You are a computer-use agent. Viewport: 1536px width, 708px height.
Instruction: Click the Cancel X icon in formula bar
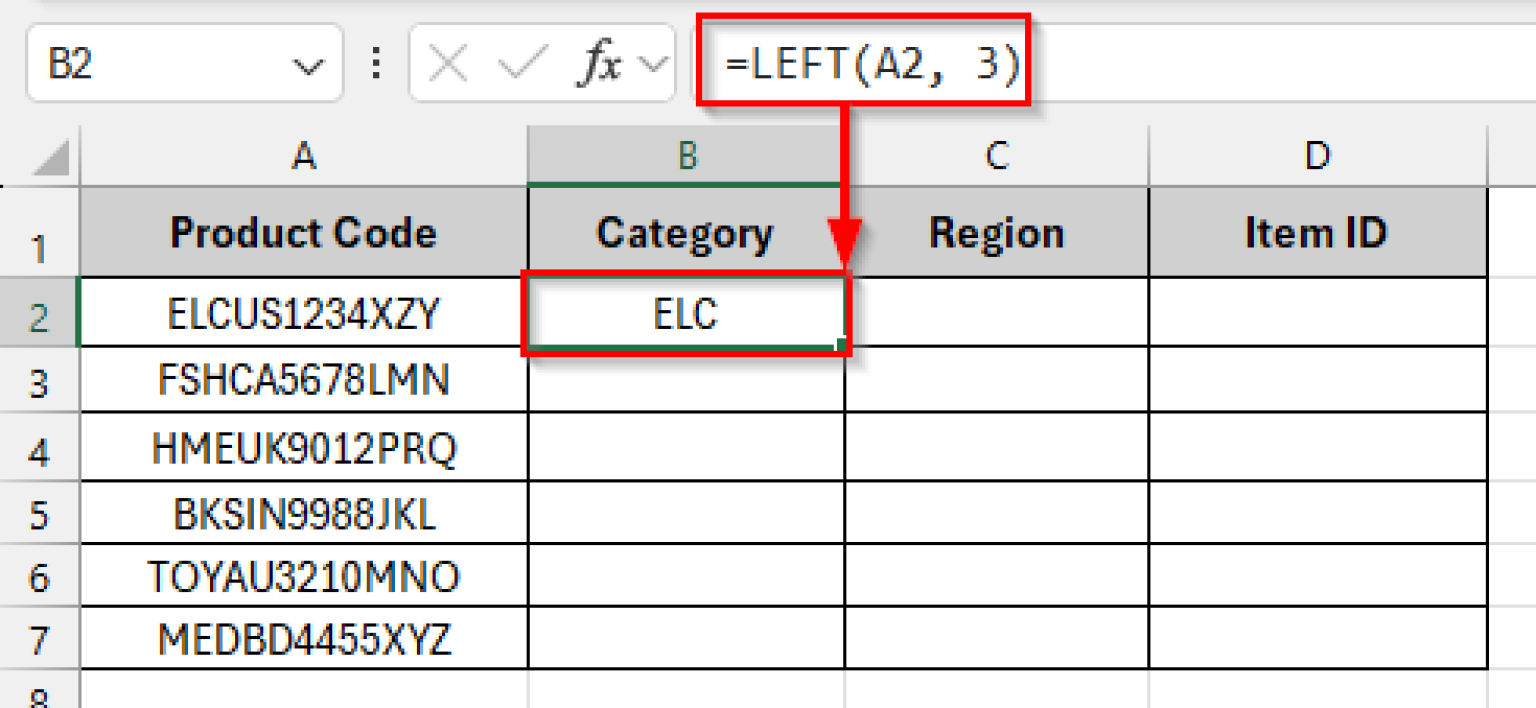pos(447,66)
